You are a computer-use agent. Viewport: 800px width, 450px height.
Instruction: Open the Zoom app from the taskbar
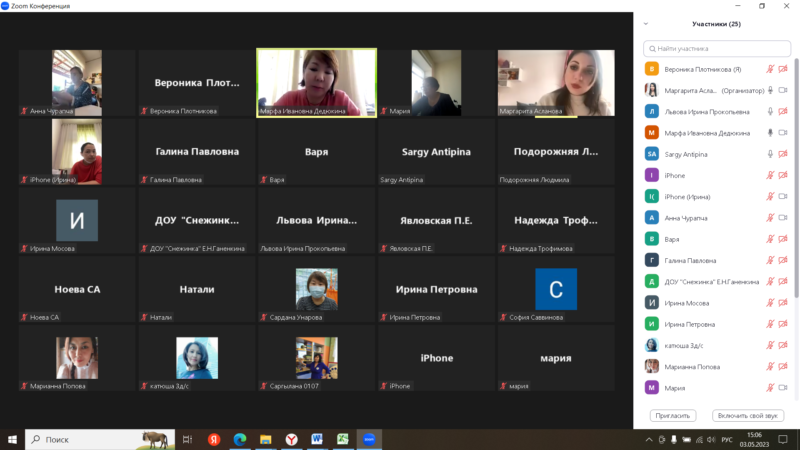(x=369, y=439)
